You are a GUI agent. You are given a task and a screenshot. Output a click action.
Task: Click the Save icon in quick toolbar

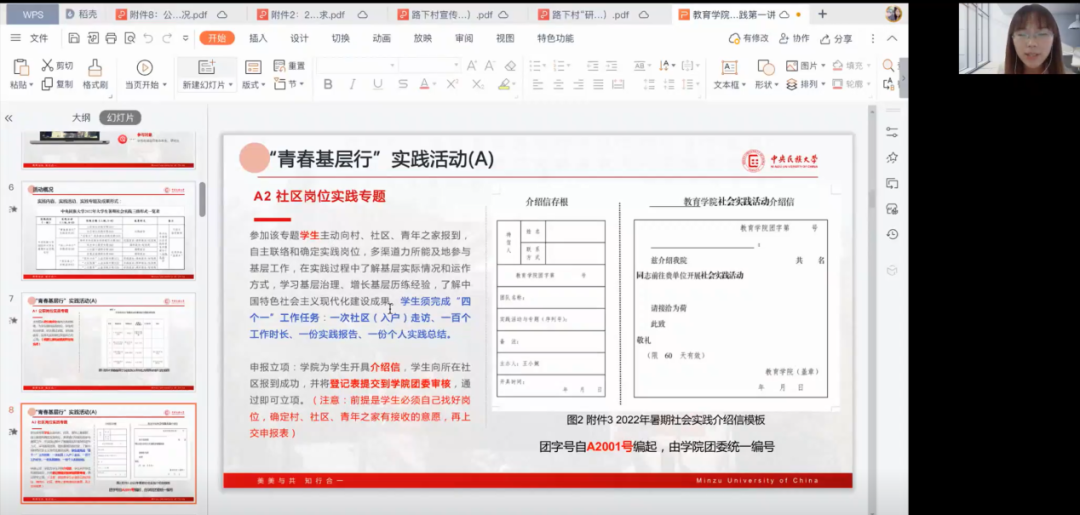pos(74,38)
